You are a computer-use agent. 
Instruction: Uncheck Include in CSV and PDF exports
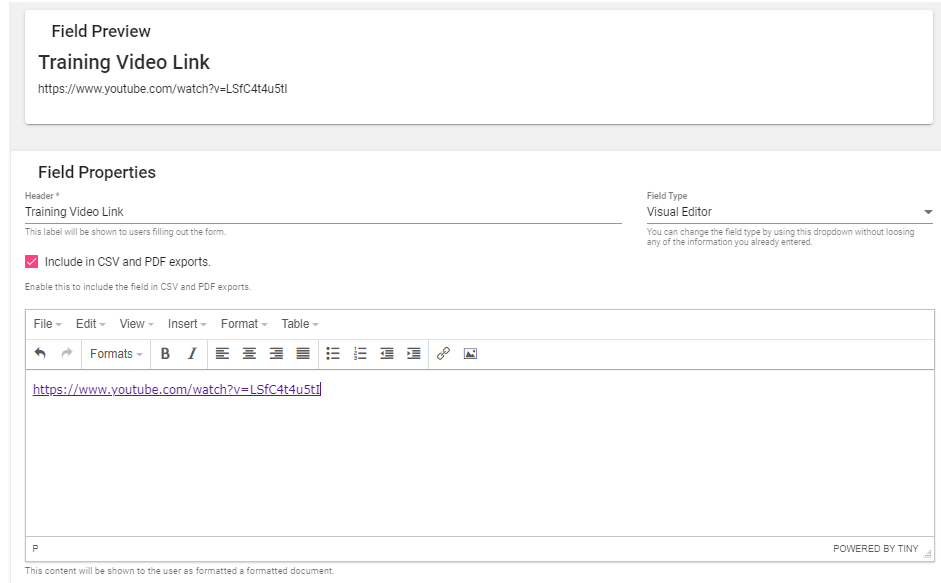pos(32,262)
